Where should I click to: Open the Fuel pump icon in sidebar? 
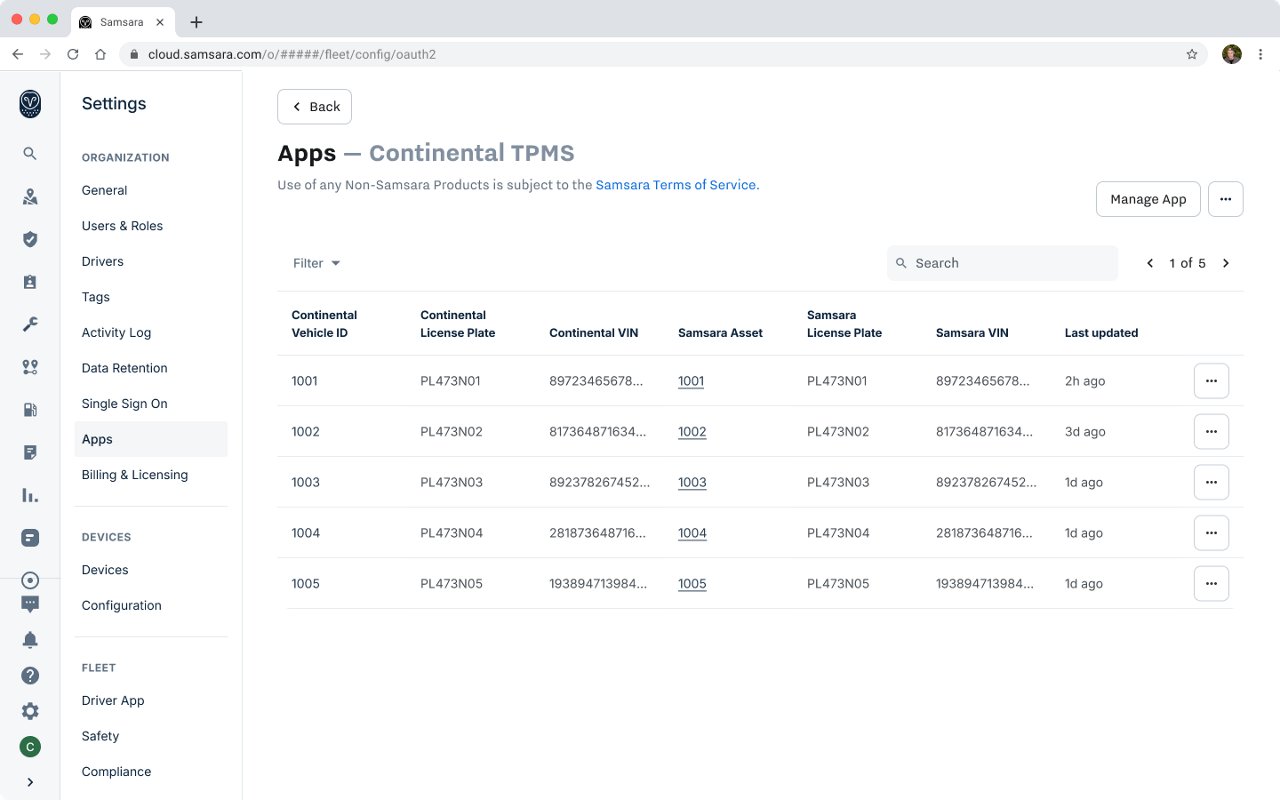[x=30, y=409]
